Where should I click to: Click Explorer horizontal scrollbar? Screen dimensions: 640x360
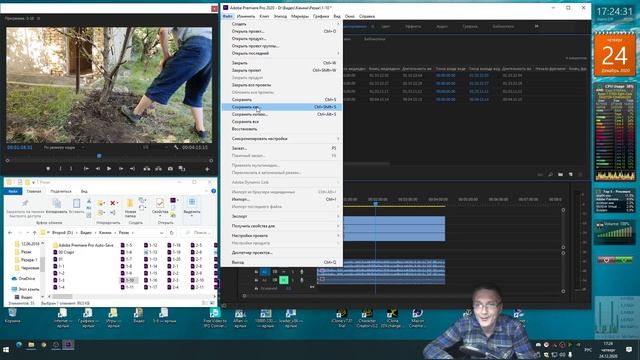(x=62, y=297)
